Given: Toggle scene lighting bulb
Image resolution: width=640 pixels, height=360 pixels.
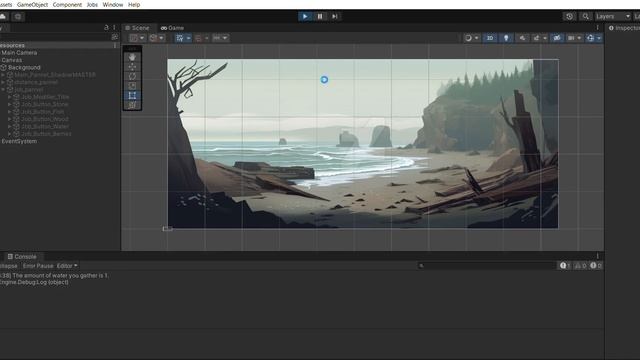Looking at the screenshot, I should point(506,38).
